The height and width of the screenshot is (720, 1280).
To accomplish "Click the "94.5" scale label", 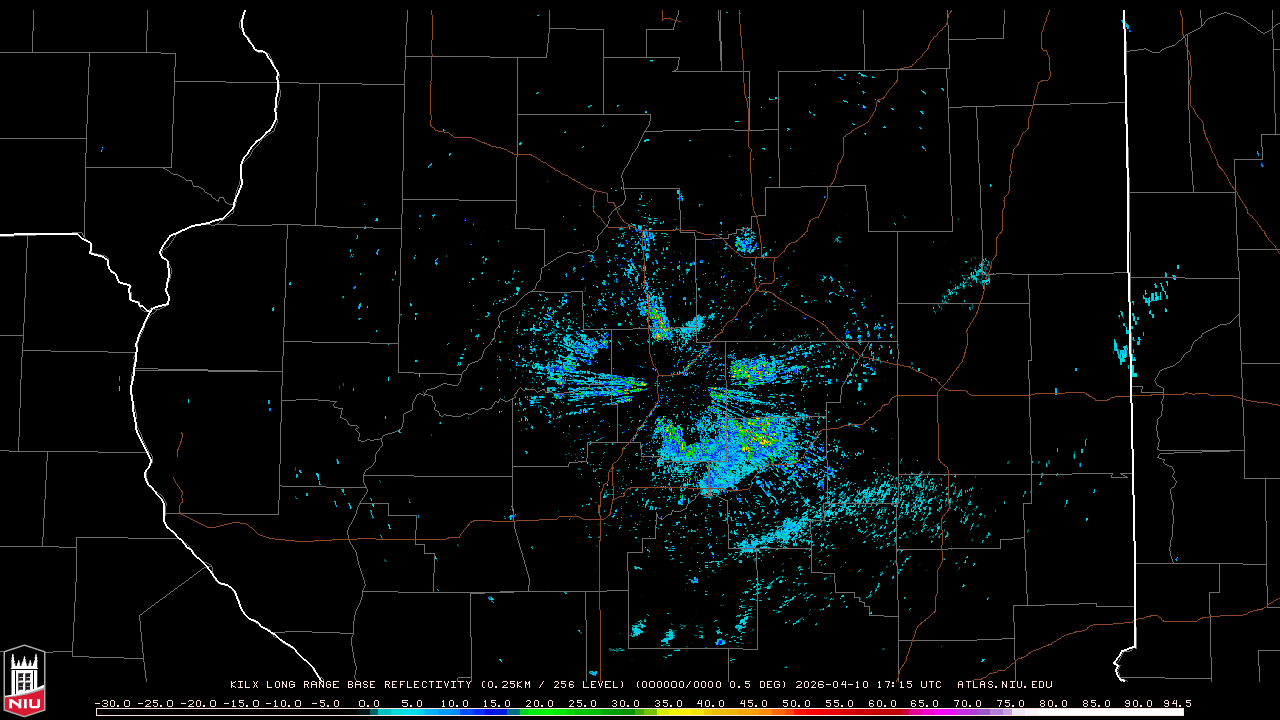I will [x=1177, y=703].
